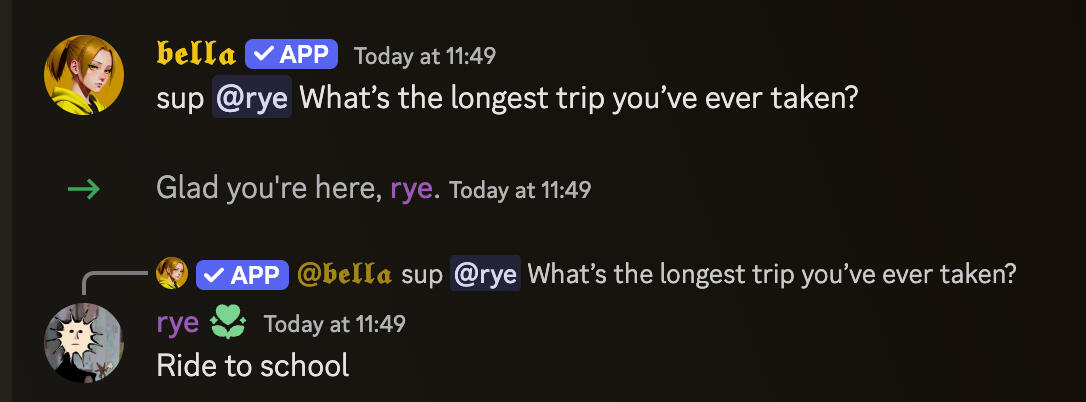
Task: Click the "Ride to school" message text
Action: 253,365
